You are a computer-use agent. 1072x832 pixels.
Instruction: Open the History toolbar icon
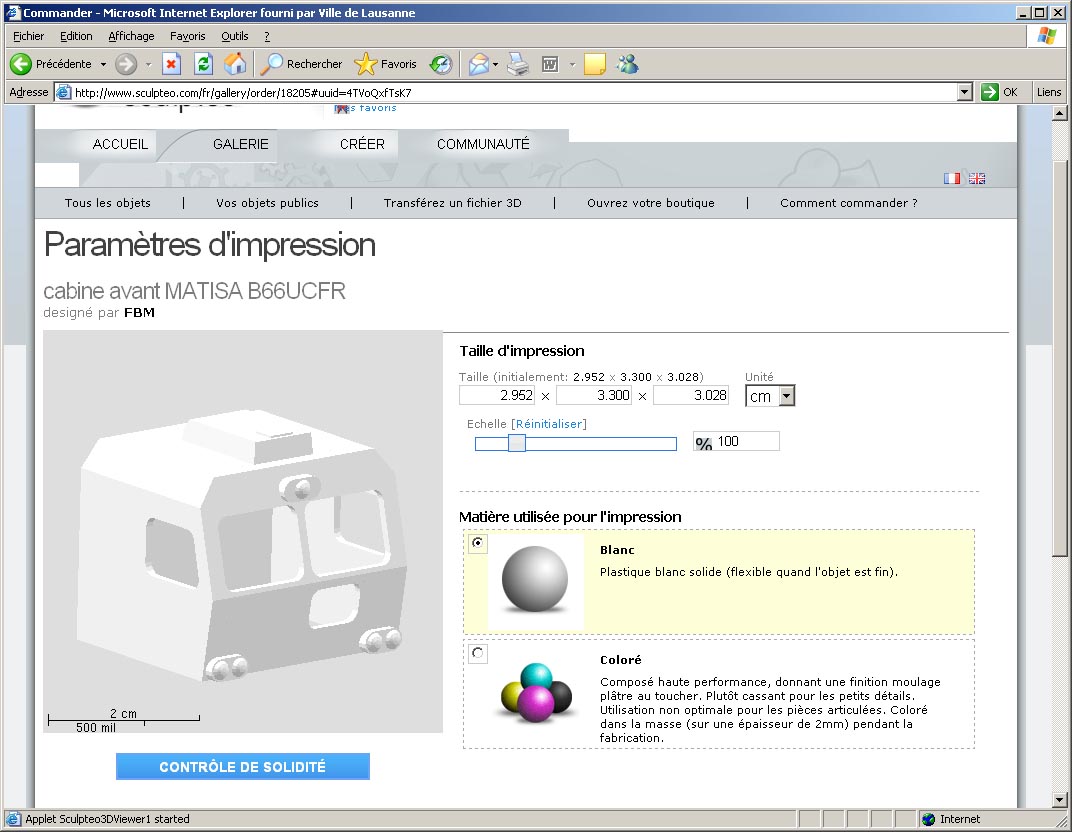pyautogui.click(x=441, y=64)
